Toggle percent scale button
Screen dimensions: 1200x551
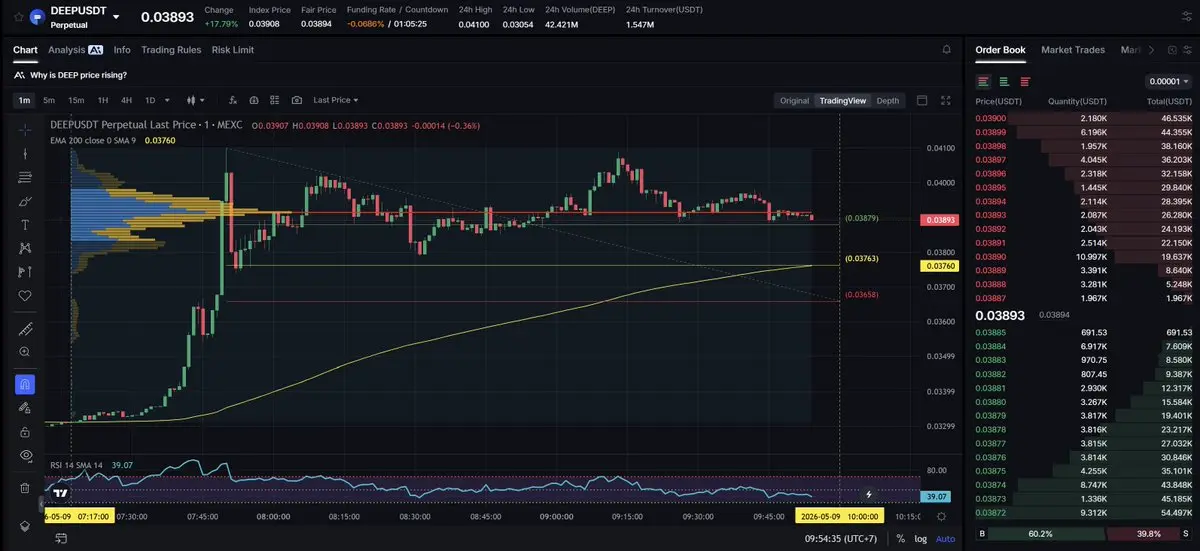coord(901,539)
